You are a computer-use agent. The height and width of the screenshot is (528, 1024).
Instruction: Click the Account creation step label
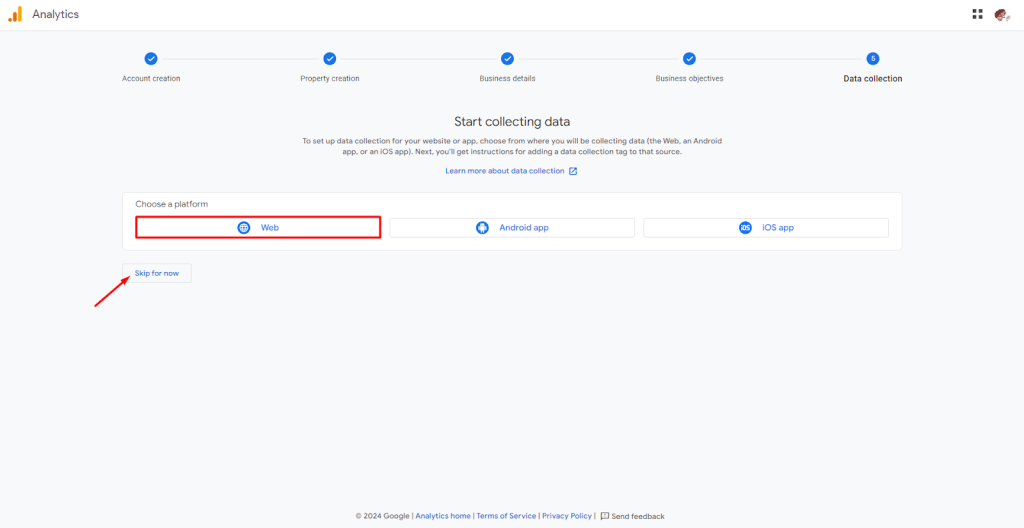[x=151, y=78]
